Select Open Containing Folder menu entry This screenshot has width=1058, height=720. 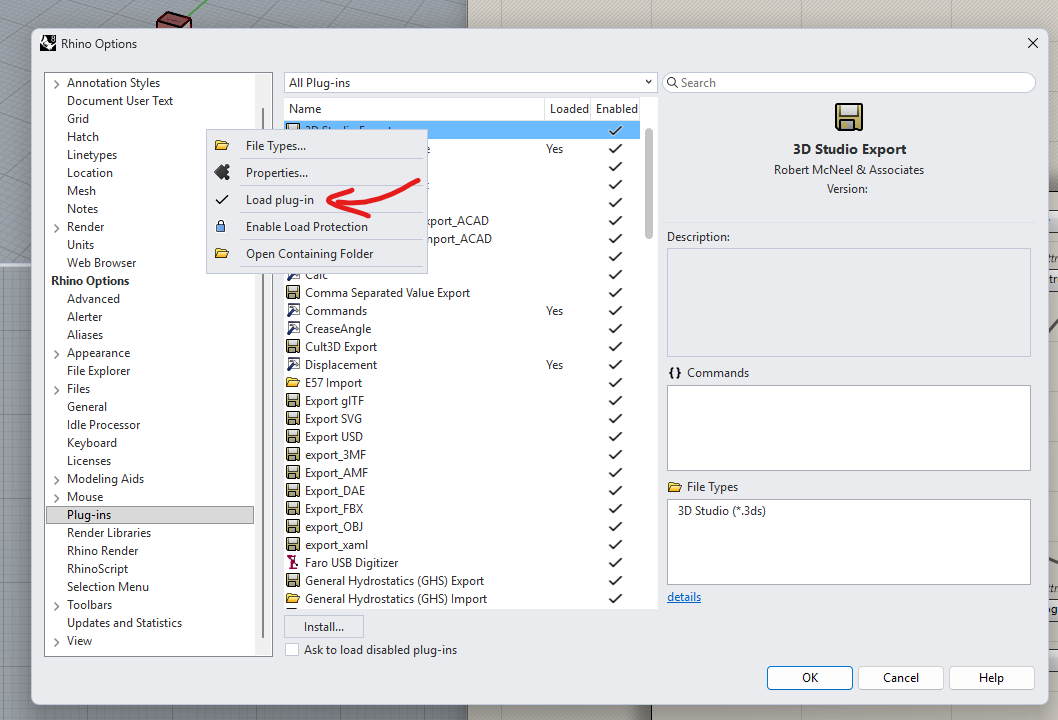[309, 254]
